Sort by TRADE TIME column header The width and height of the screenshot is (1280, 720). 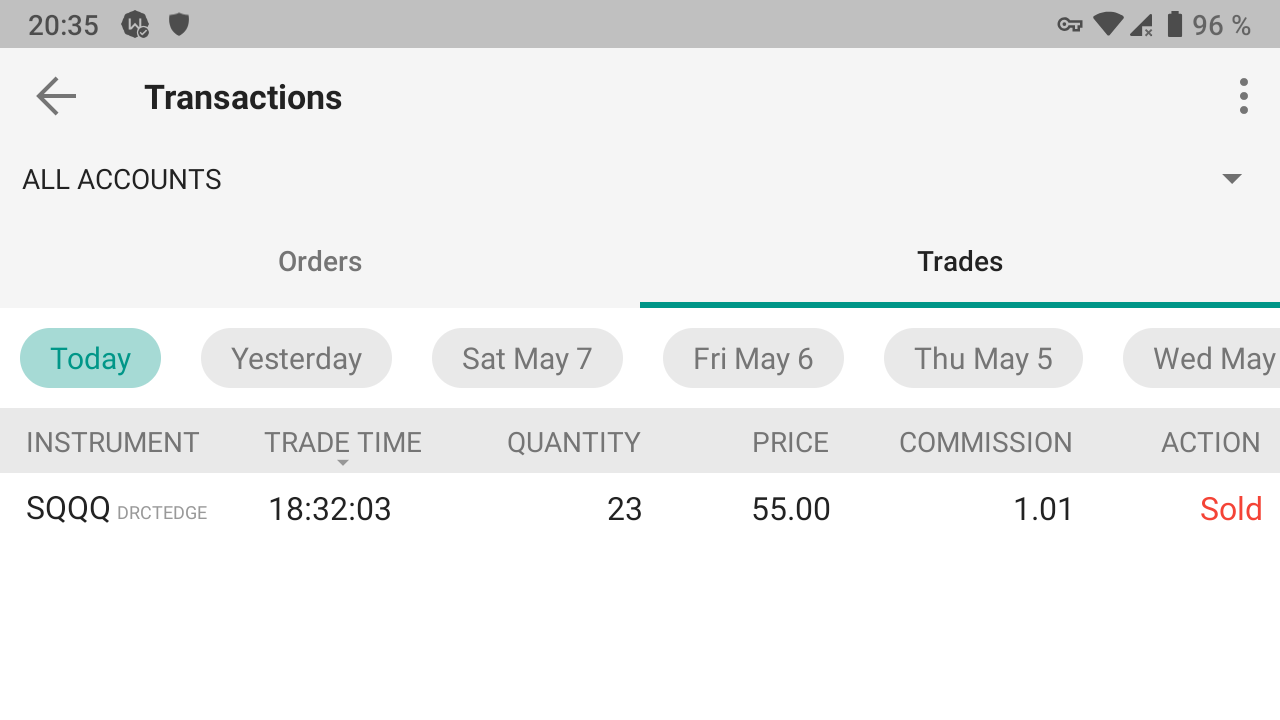pos(343,442)
